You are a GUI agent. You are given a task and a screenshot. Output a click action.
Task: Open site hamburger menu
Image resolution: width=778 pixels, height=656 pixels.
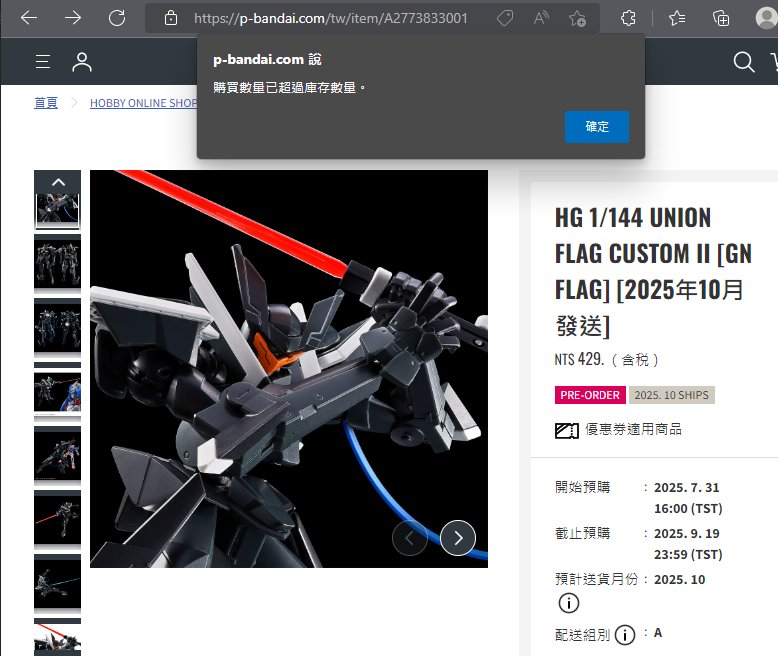click(x=43, y=62)
